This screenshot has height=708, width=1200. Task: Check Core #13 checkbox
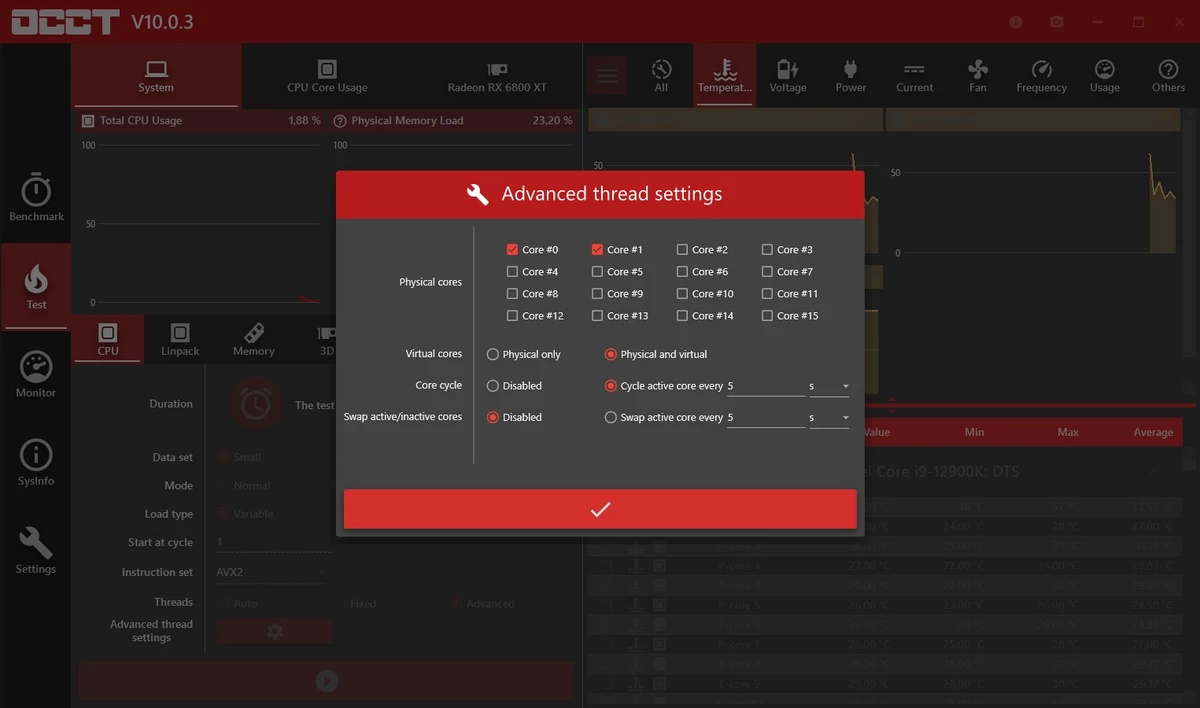[597, 316]
